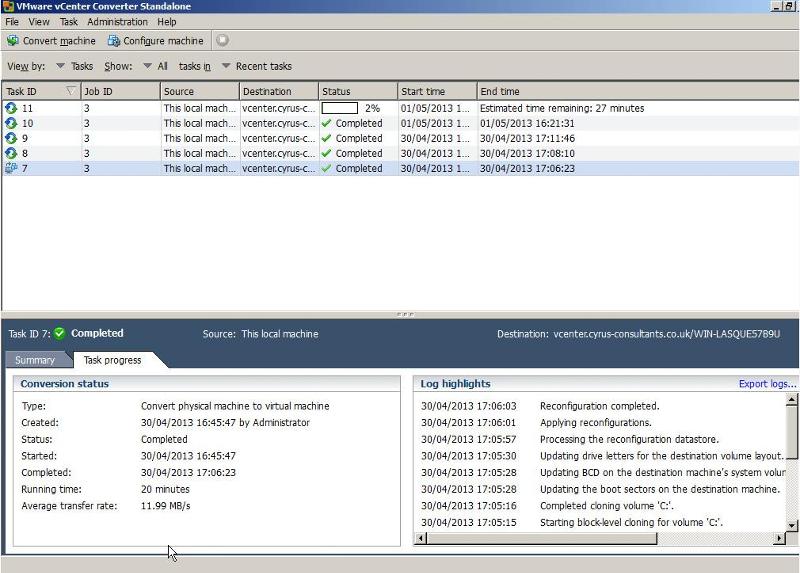Click the task icon for Task ID 10
800x573 pixels.
11,123
